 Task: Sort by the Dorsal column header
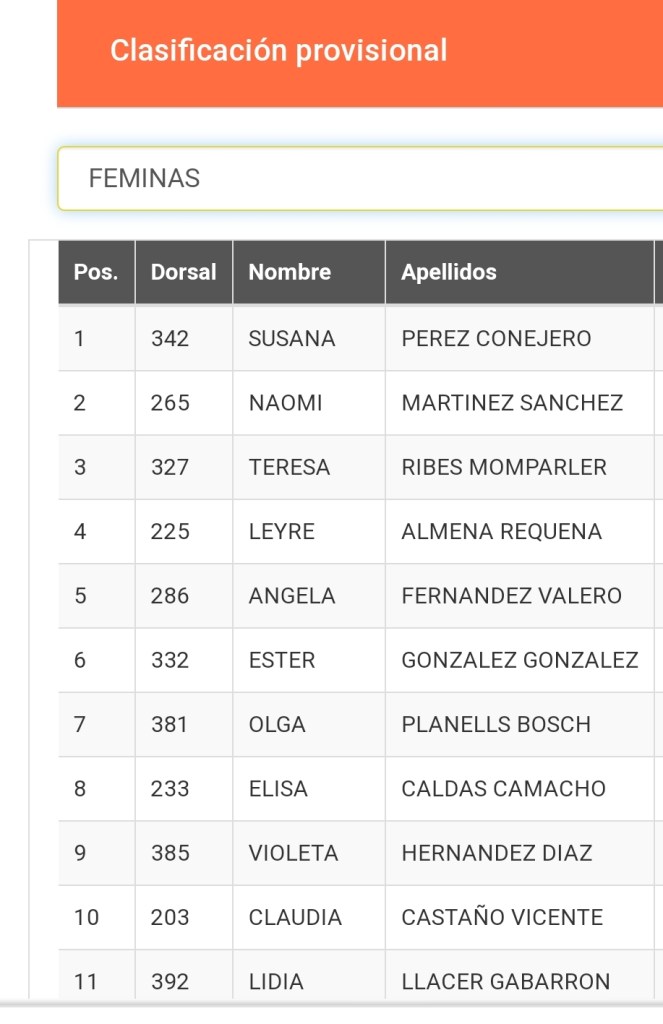point(184,272)
